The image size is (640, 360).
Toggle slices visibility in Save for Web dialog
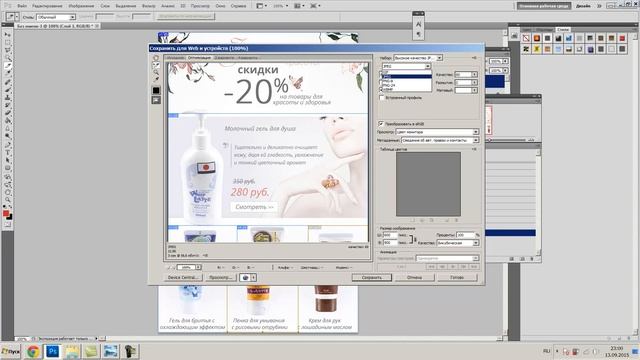(x=156, y=100)
